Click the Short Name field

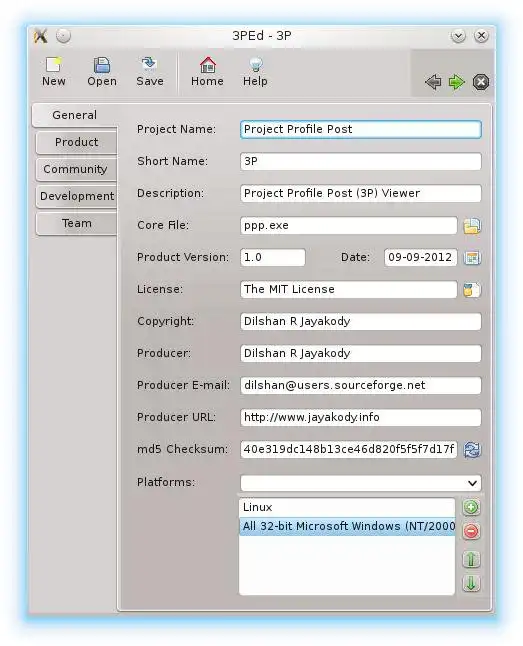(361, 162)
